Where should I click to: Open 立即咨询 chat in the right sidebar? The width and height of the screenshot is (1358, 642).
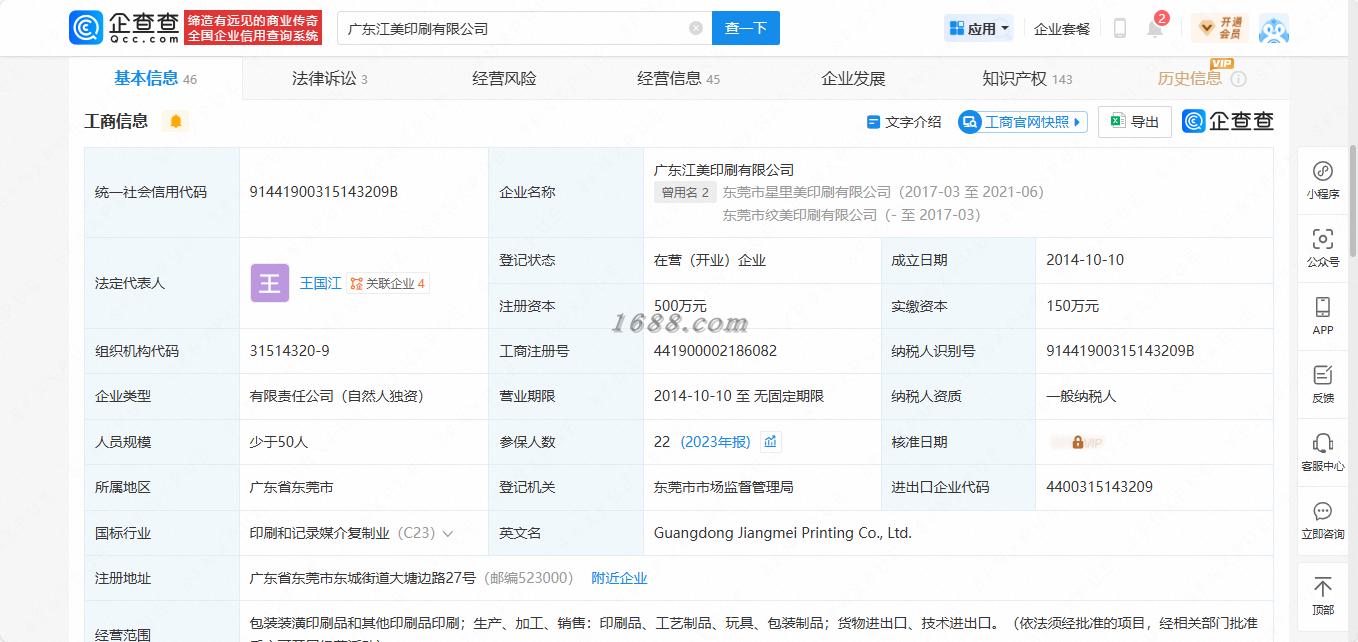point(1323,520)
